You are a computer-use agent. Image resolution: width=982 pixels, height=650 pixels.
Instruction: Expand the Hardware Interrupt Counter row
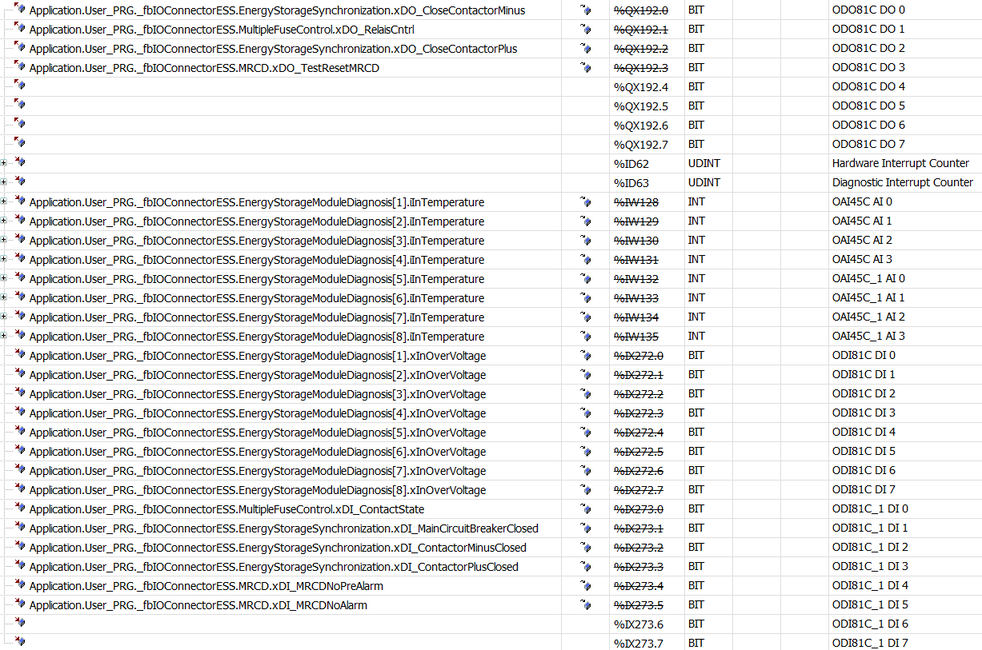[4, 163]
